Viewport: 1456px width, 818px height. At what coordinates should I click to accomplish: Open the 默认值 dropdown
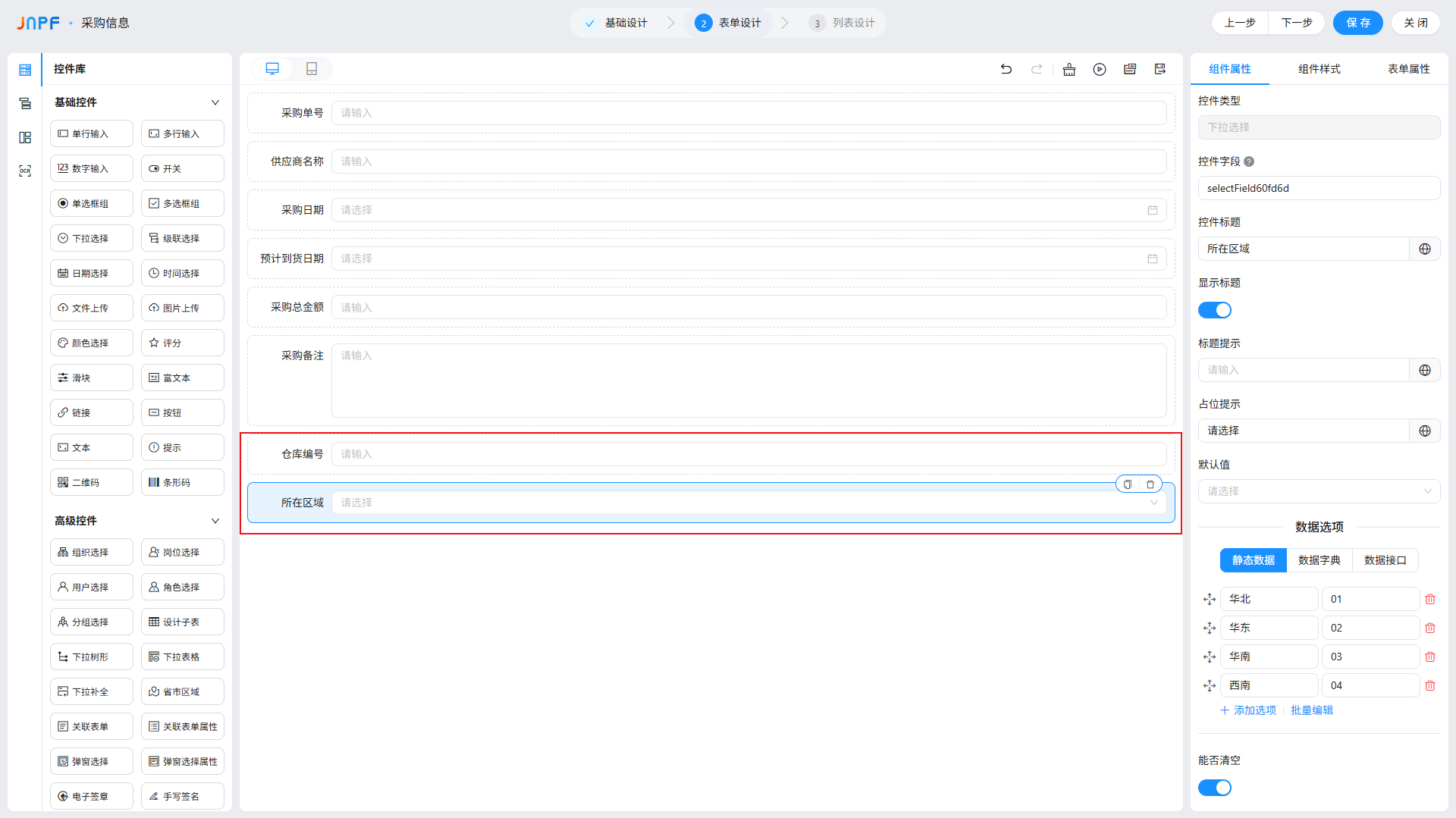[1319, 491]
